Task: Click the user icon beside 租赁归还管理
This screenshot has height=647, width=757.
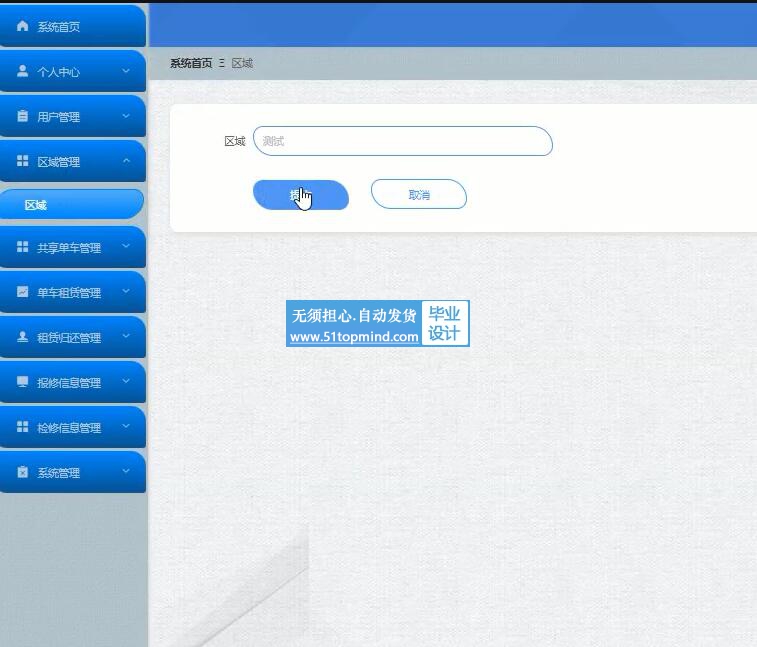Action: tap(22, 337)
